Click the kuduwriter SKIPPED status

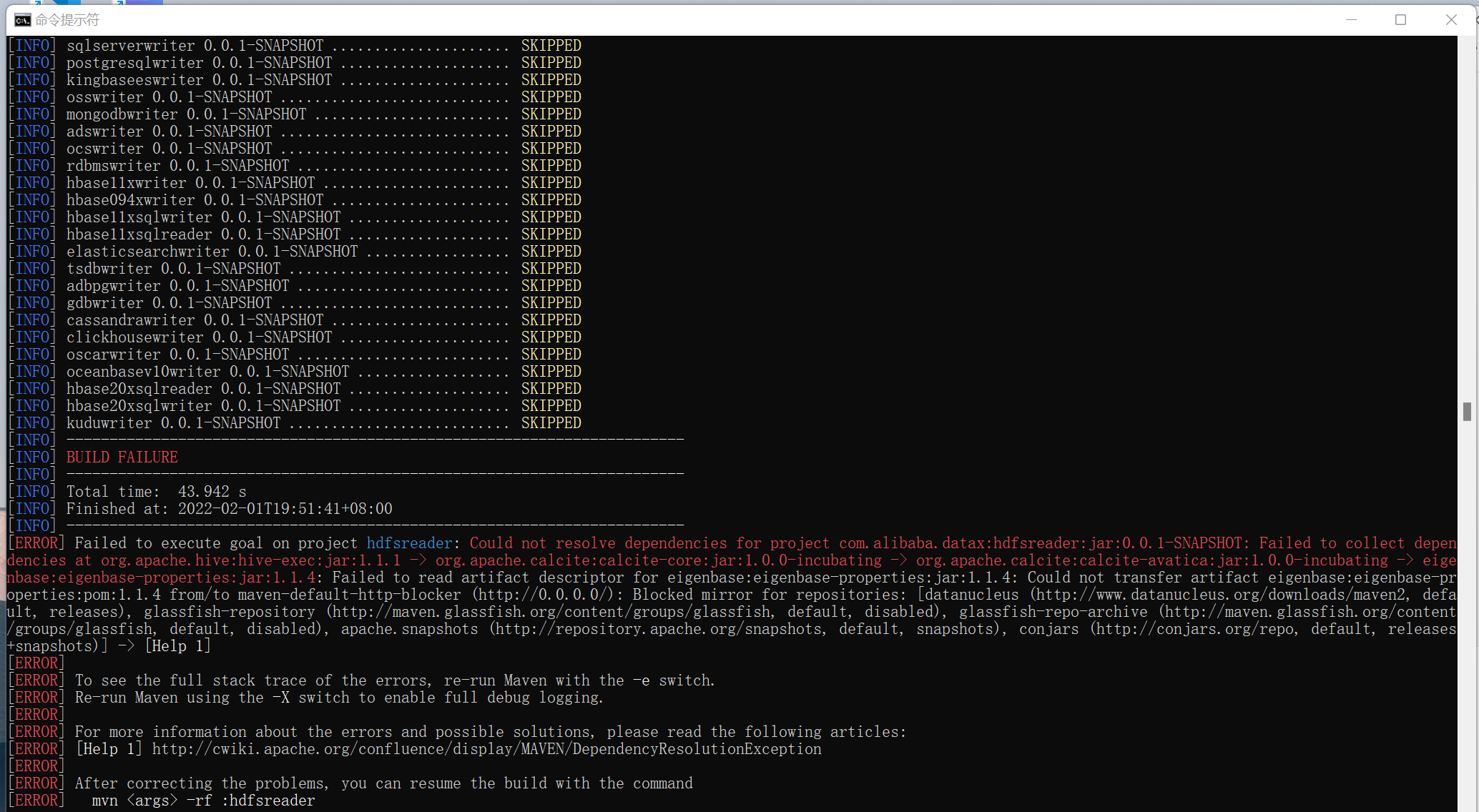click(551, 423)
